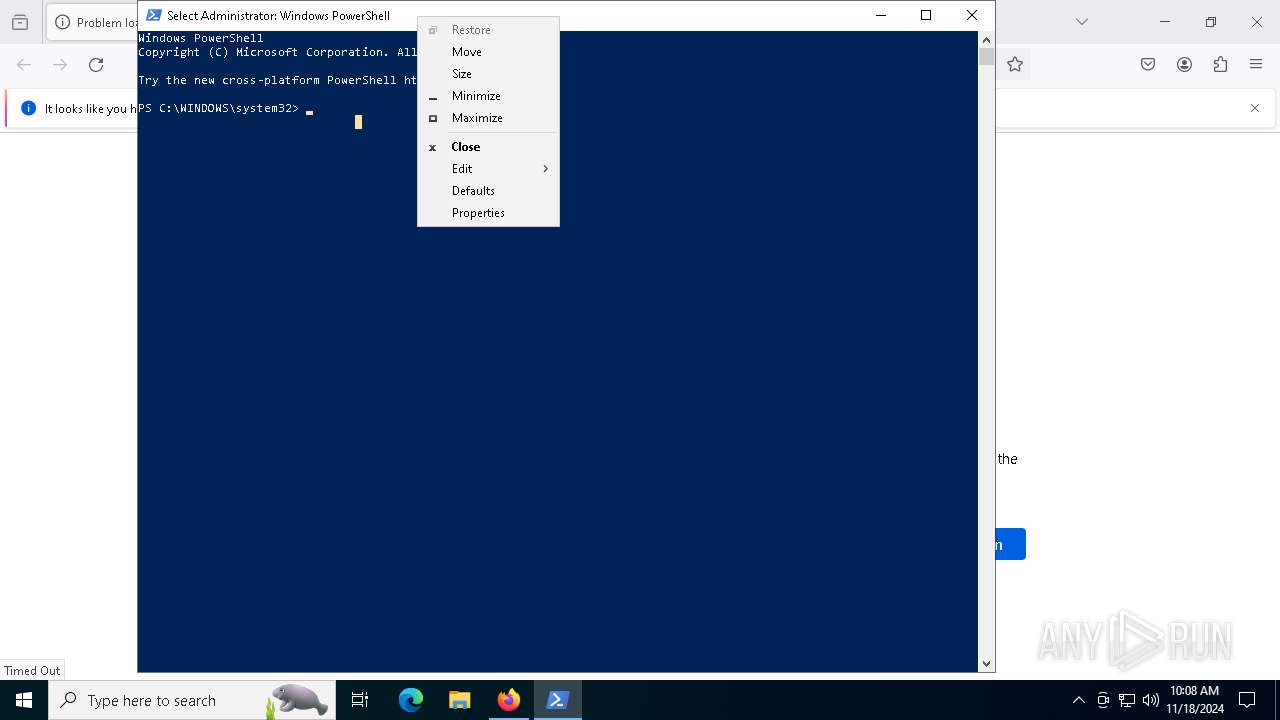Open Firefox recent browsing view icon
The width and height of the screenshot is (1280, 720).
(20, 22)
